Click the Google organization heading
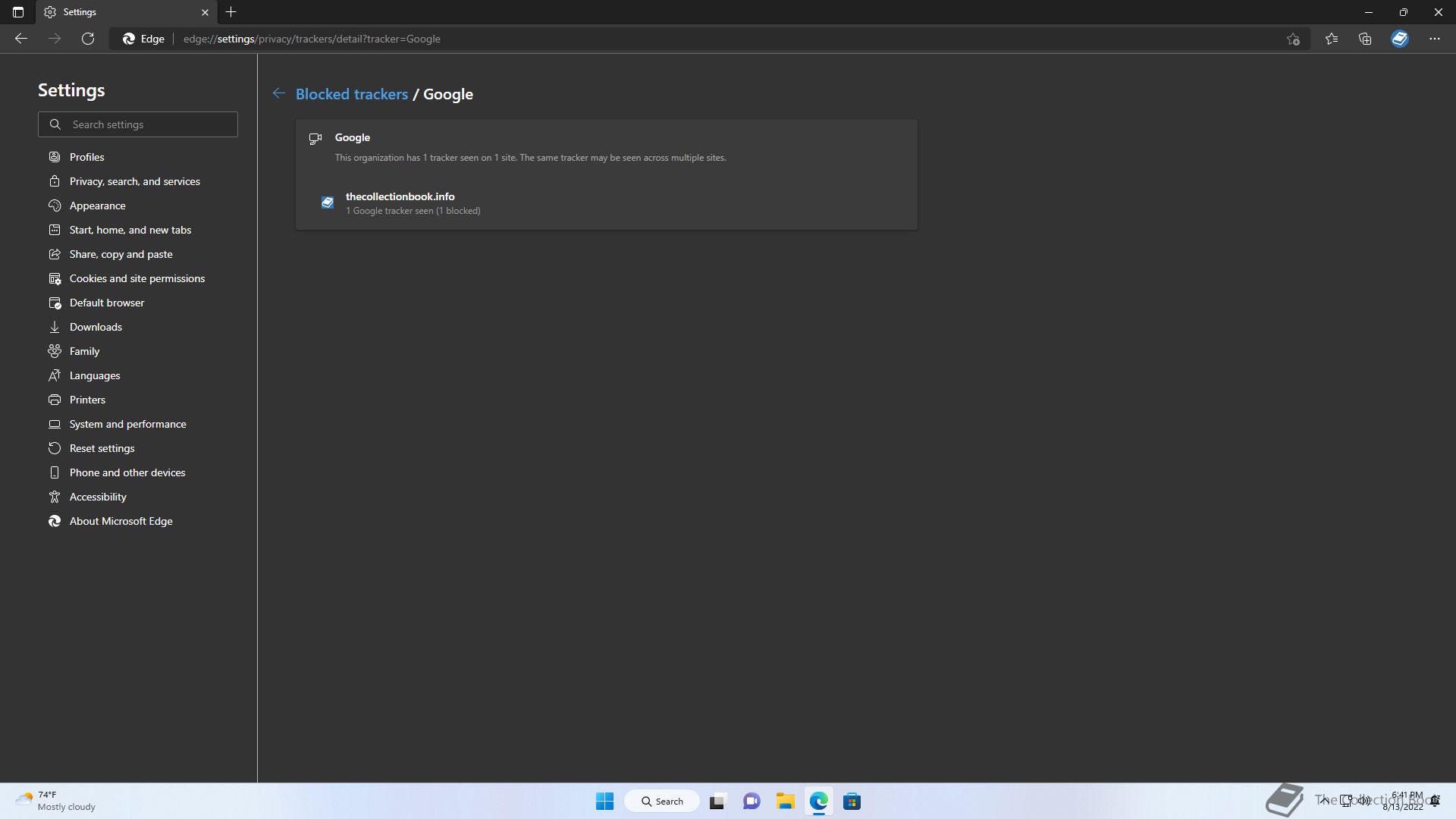Image resolution: width=1456 pixels, height=819 pixels. pos(353,137)
